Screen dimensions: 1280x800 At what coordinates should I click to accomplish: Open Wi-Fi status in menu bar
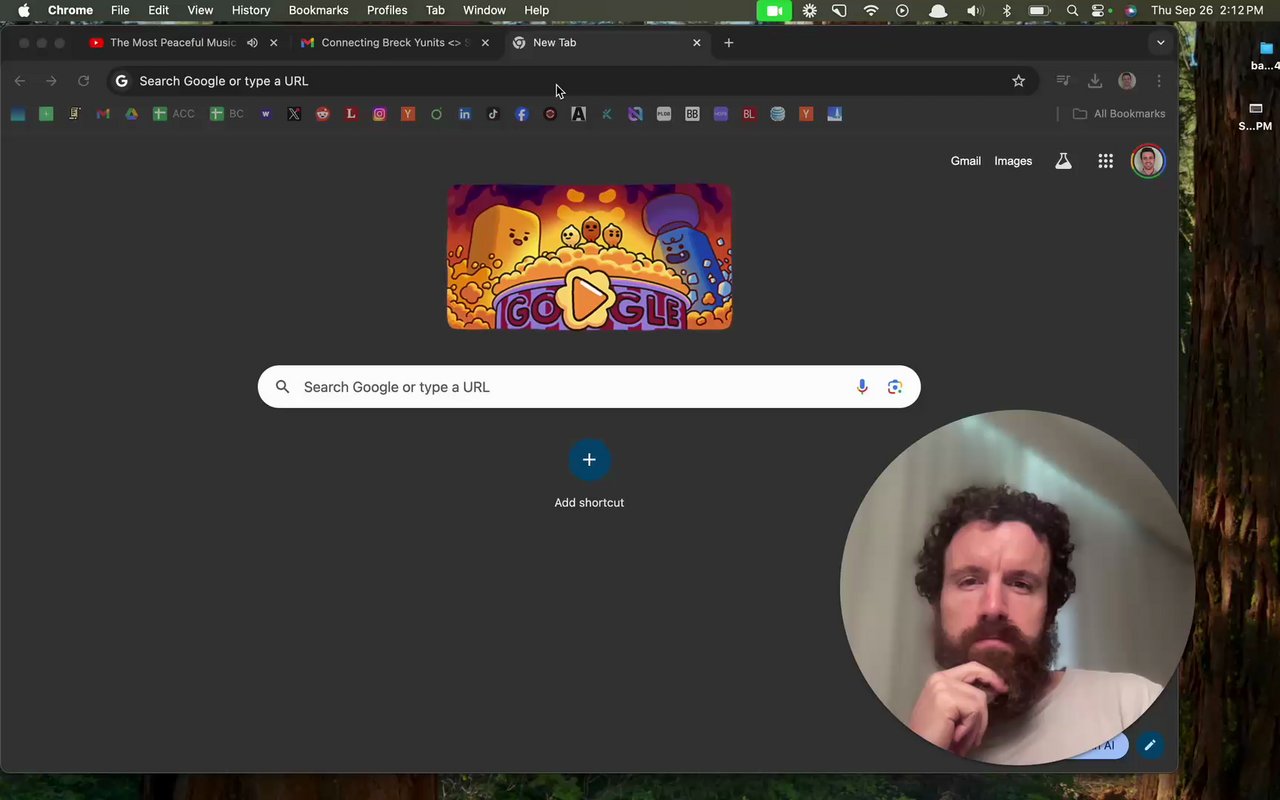(x=871, y=10)
